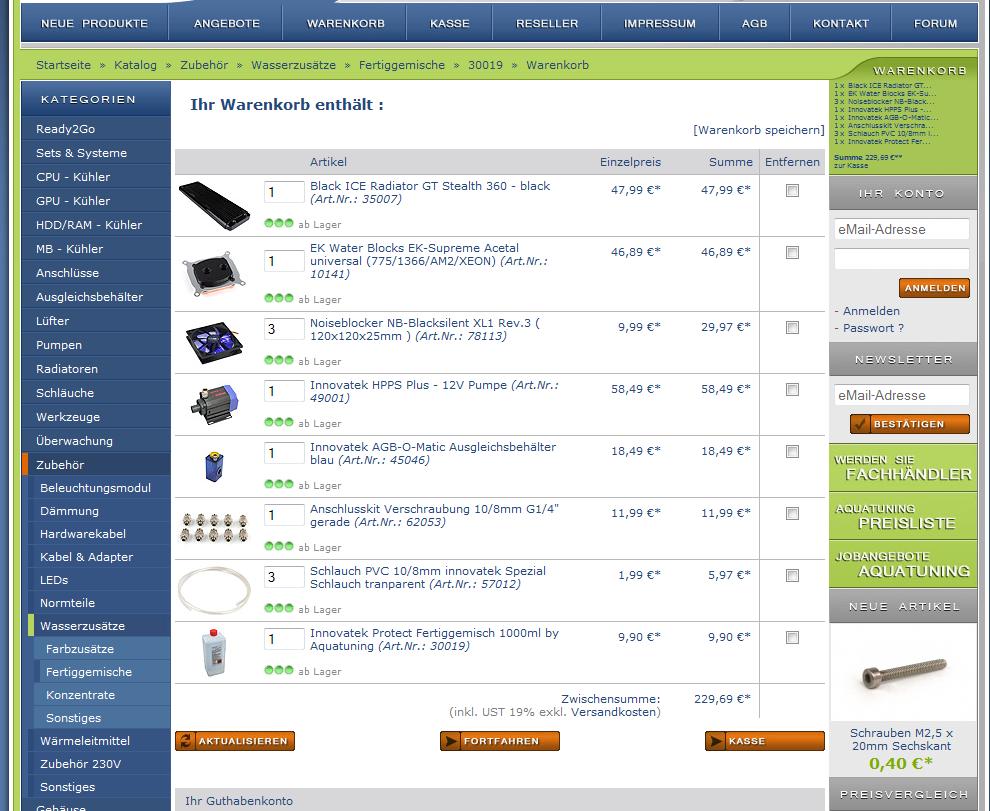Screen dimensions: 990x811
Task: Open Angebote in top navigation
Action: [x=227, y=23]
